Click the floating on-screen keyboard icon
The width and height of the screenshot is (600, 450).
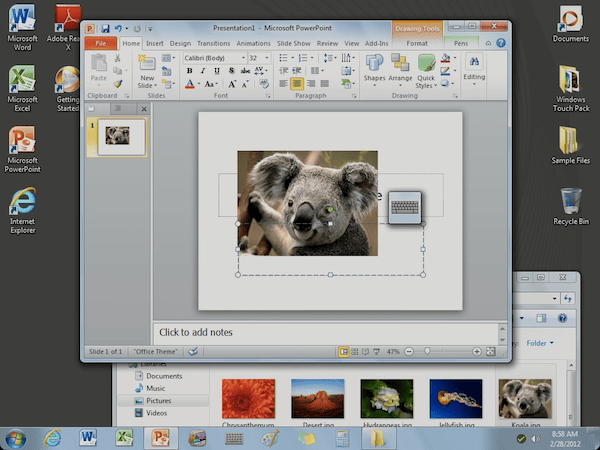pos(404,207)
